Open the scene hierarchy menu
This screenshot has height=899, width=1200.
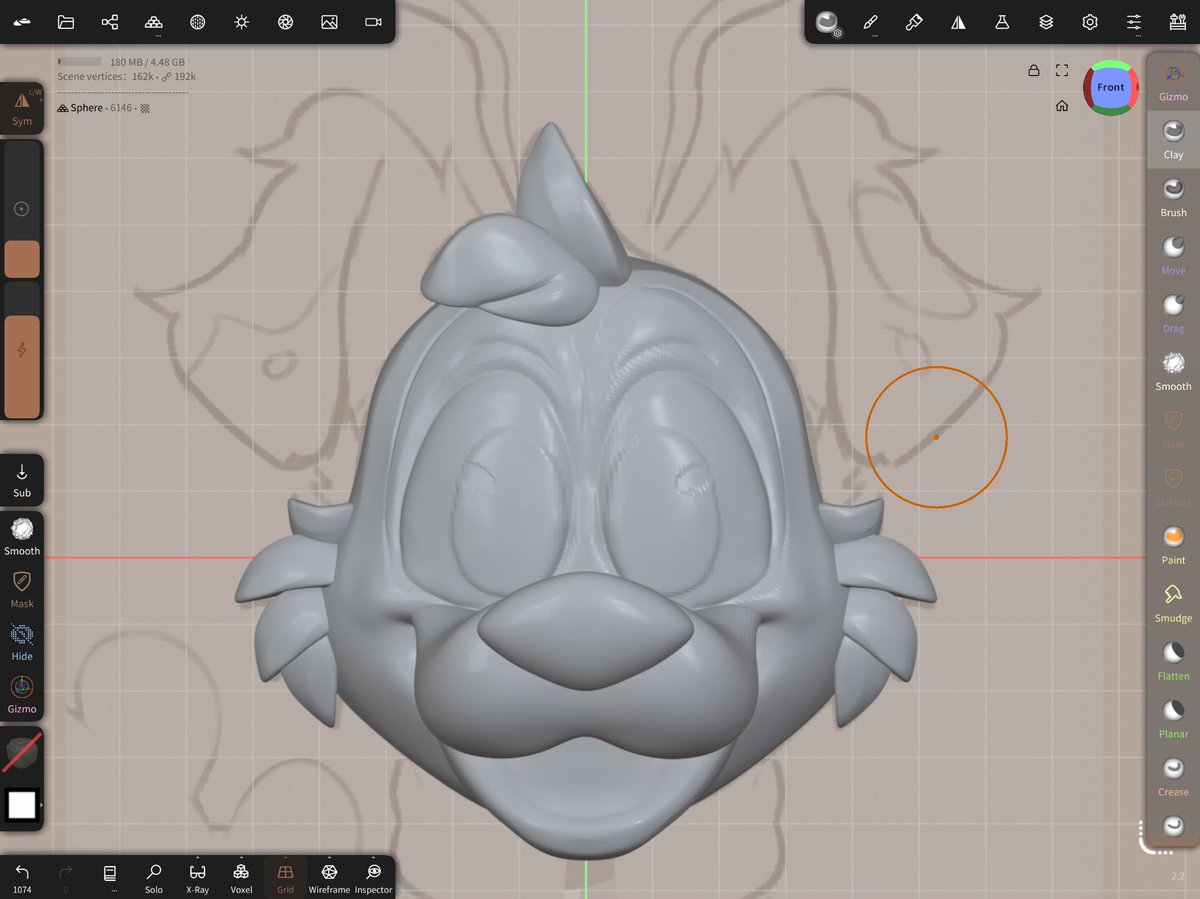pyautogui.click(x=110, y=21)
